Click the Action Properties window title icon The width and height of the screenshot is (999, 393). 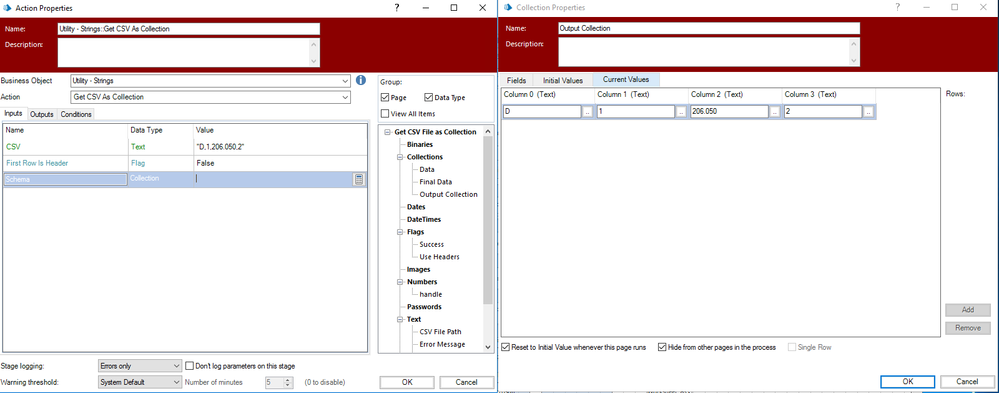[8, 8]
